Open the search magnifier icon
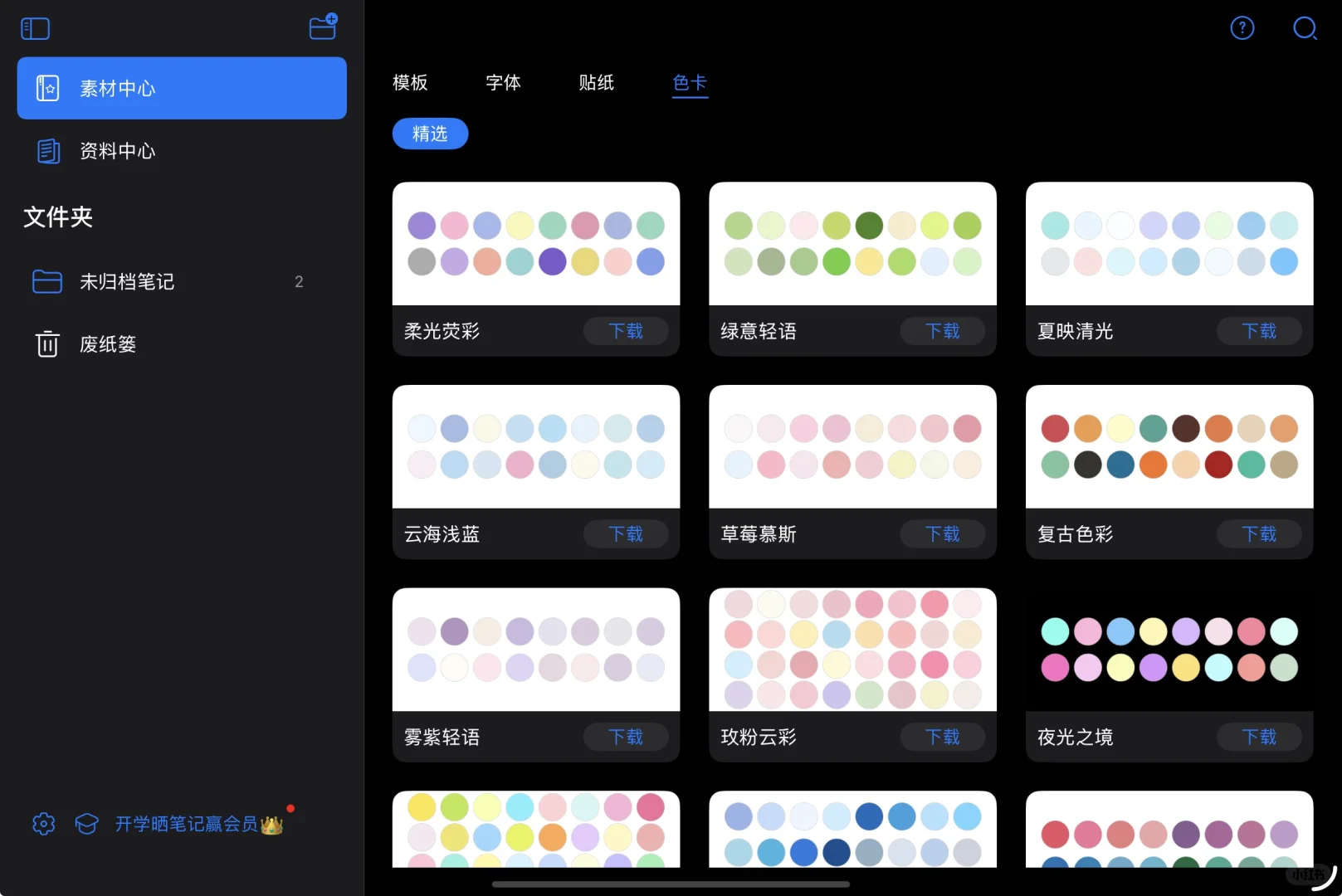The image size is (1342, 896). coord(1305,28)
